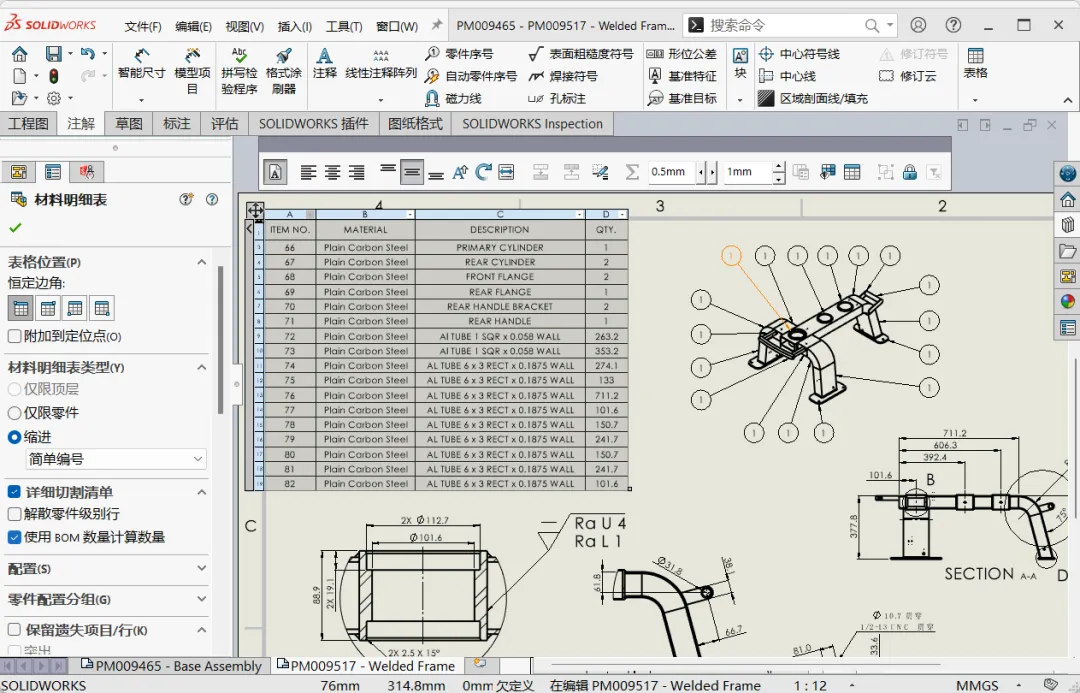Toggle Detailed cut list checkbox
The height and width of the screenshot is (693, 1080).
pyautogui.click(x=14, y=492)
